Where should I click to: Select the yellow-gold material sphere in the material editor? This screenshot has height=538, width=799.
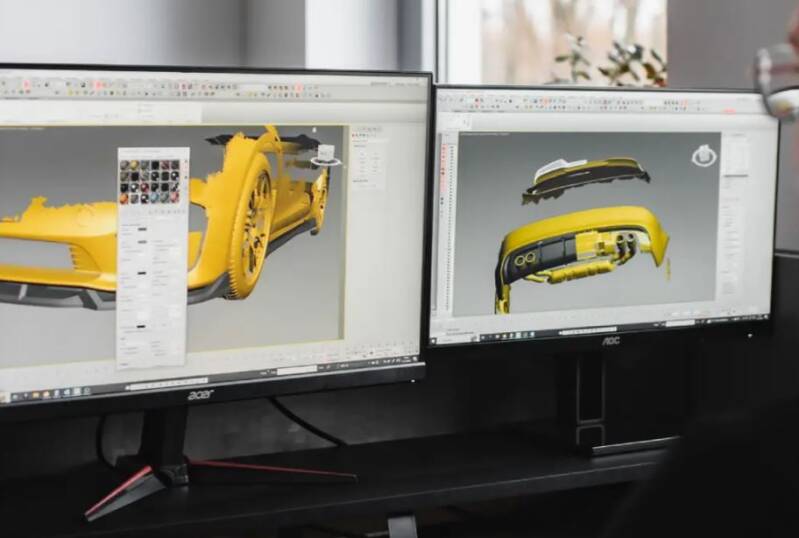pyautogui.click(x=134, y=165)
